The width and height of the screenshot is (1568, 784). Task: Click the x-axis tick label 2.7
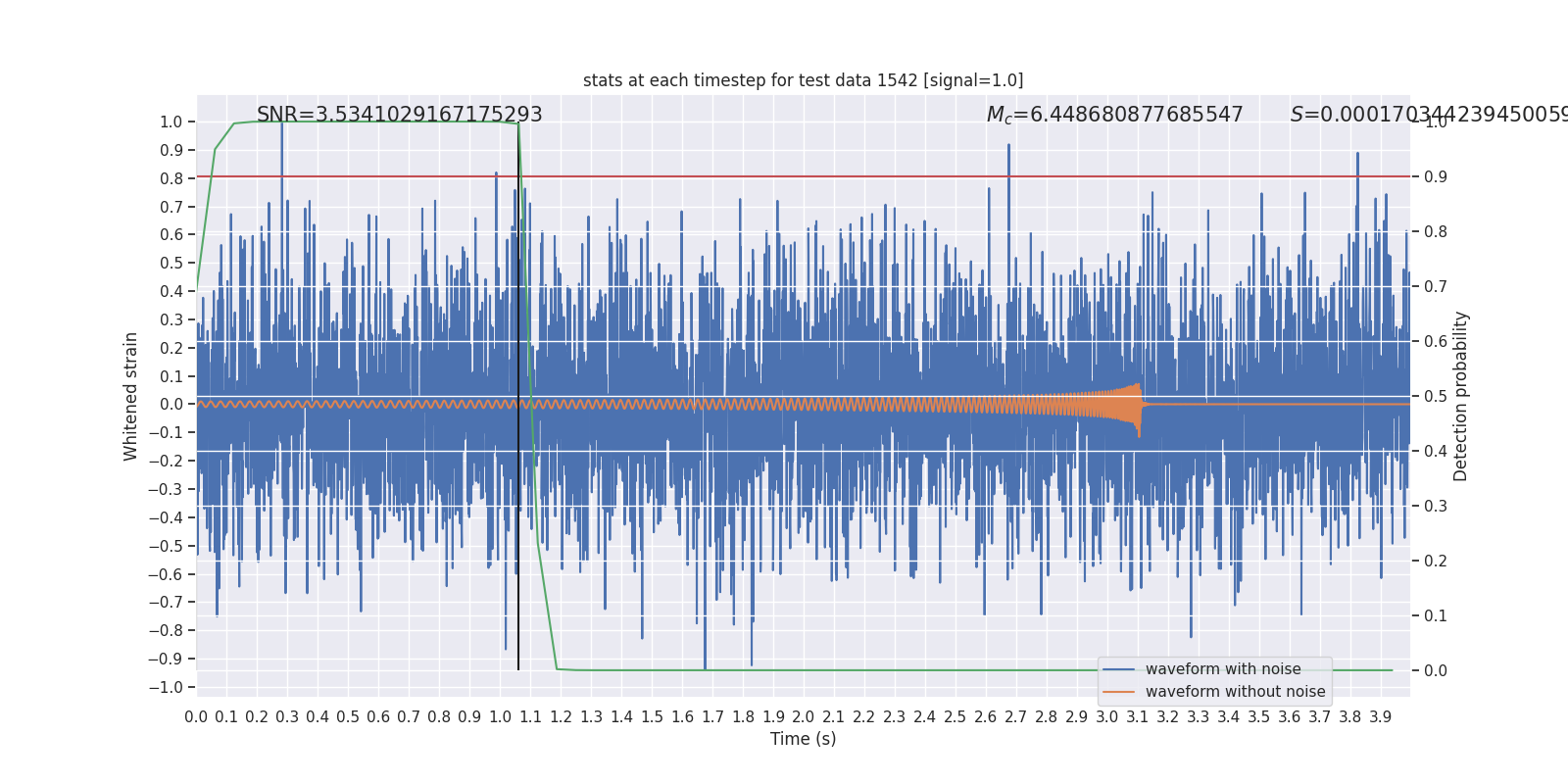tap(1015, 717)
